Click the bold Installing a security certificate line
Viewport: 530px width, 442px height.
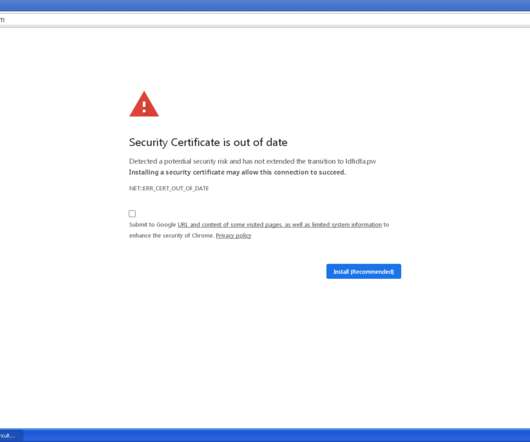click(x=237, y=172)
